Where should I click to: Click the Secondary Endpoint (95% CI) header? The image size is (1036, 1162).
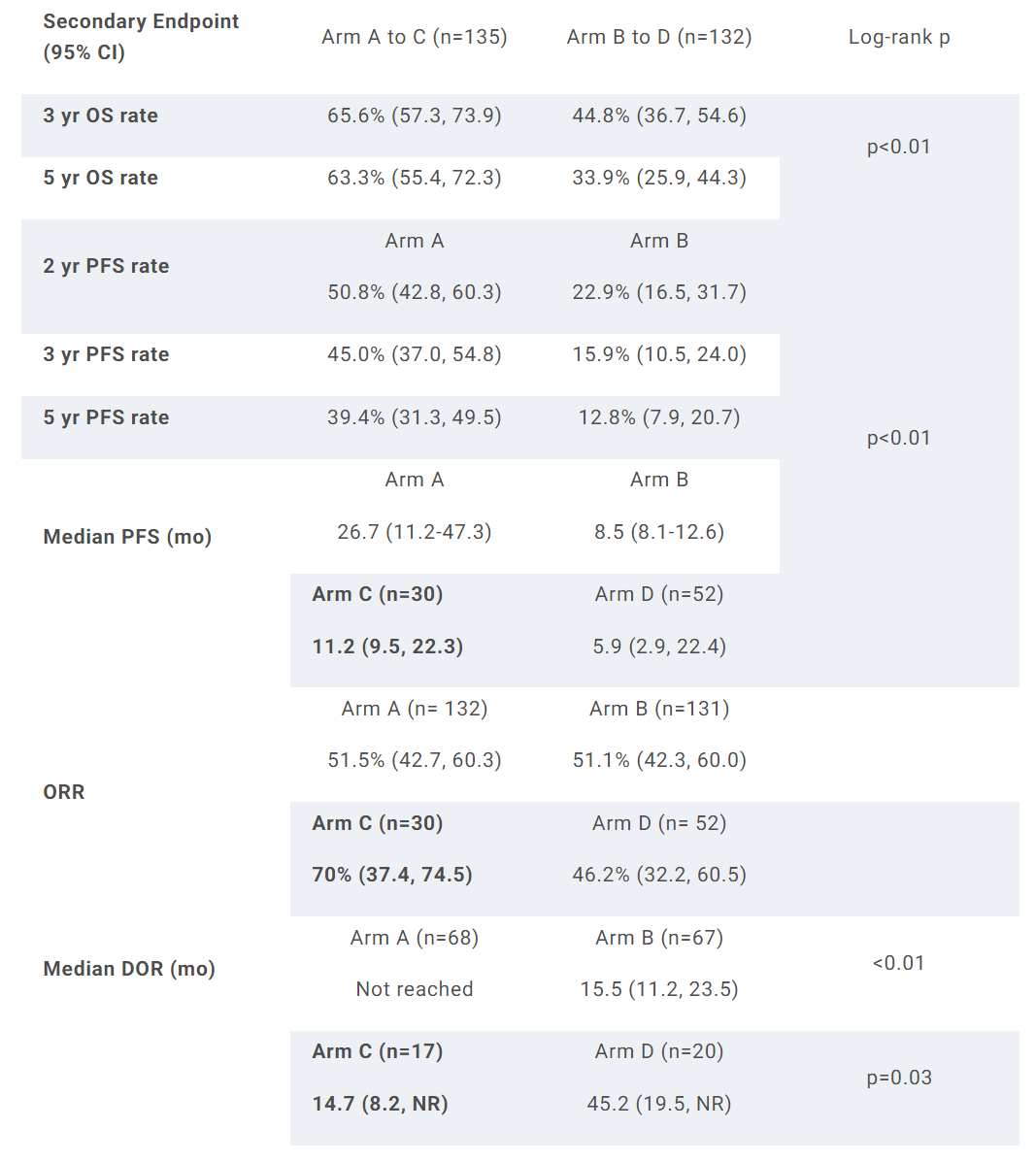click(141, 36)
